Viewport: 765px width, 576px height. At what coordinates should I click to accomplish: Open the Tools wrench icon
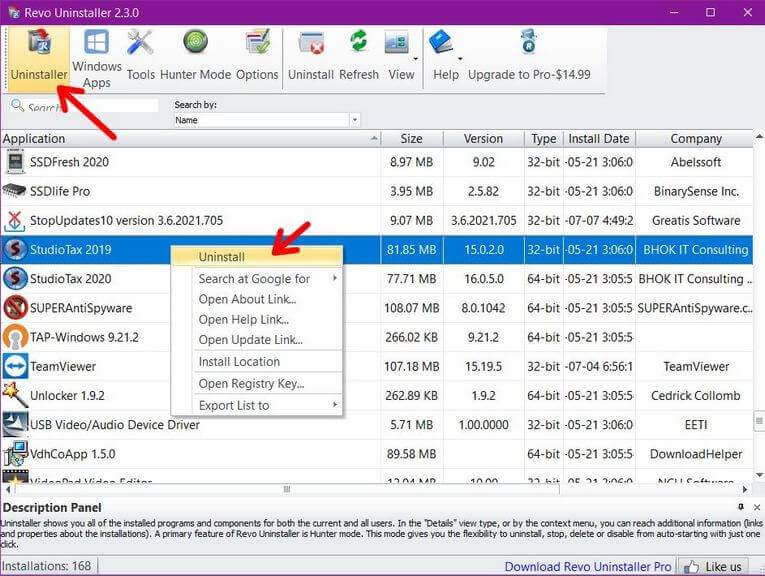click(x=140, y=42)
